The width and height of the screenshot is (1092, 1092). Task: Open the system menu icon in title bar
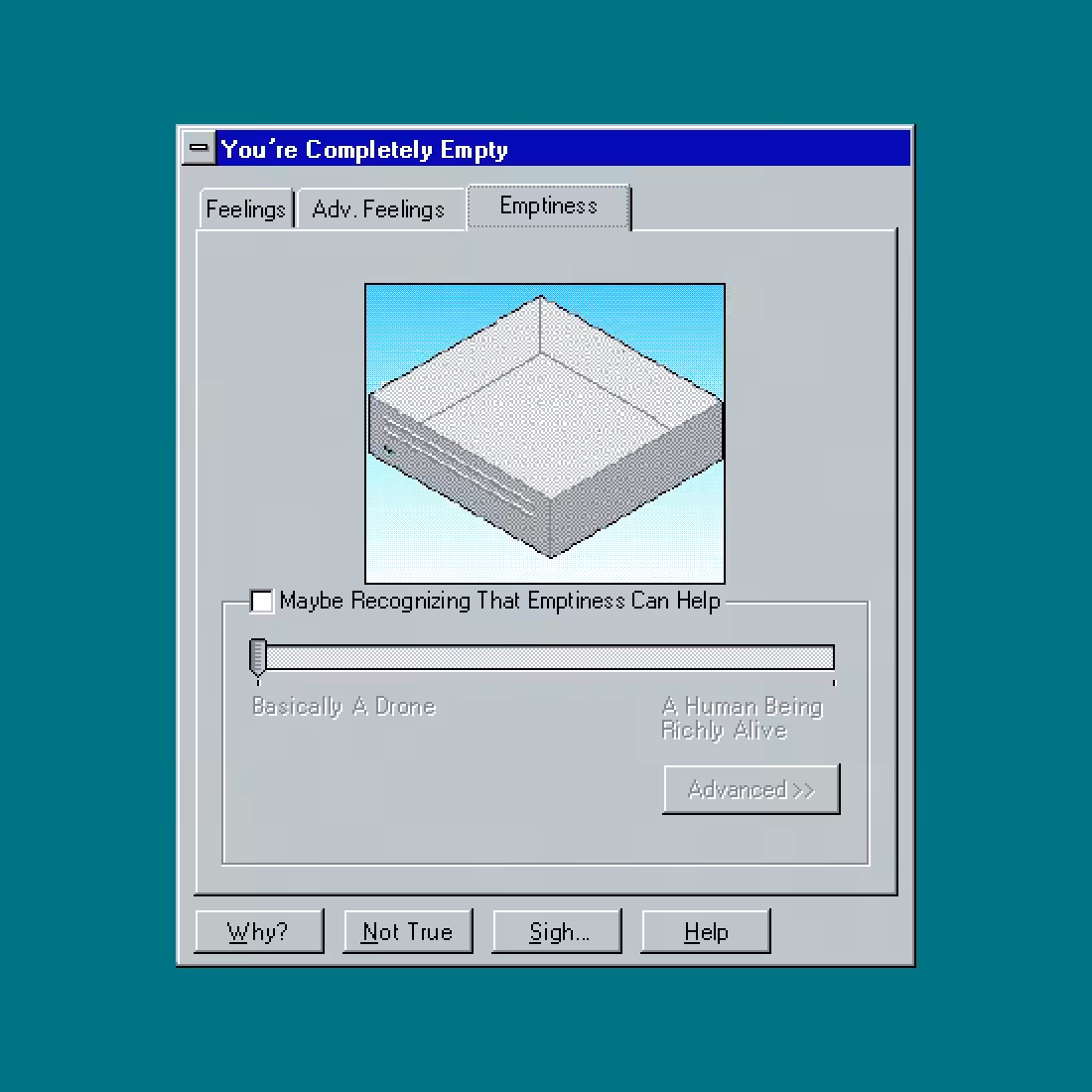[200, 148]
